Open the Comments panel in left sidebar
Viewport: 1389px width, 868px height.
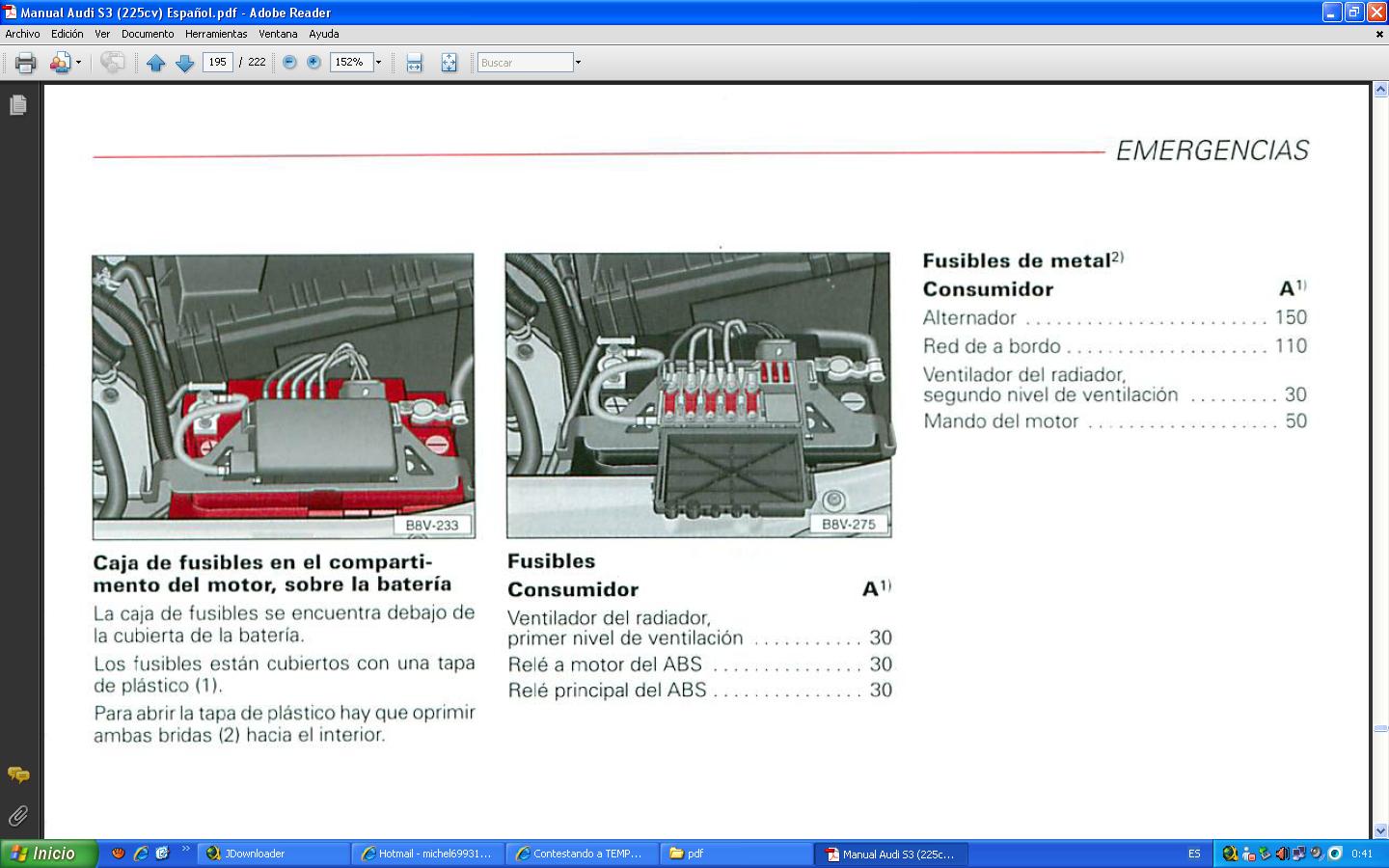(x=18, y=774)
